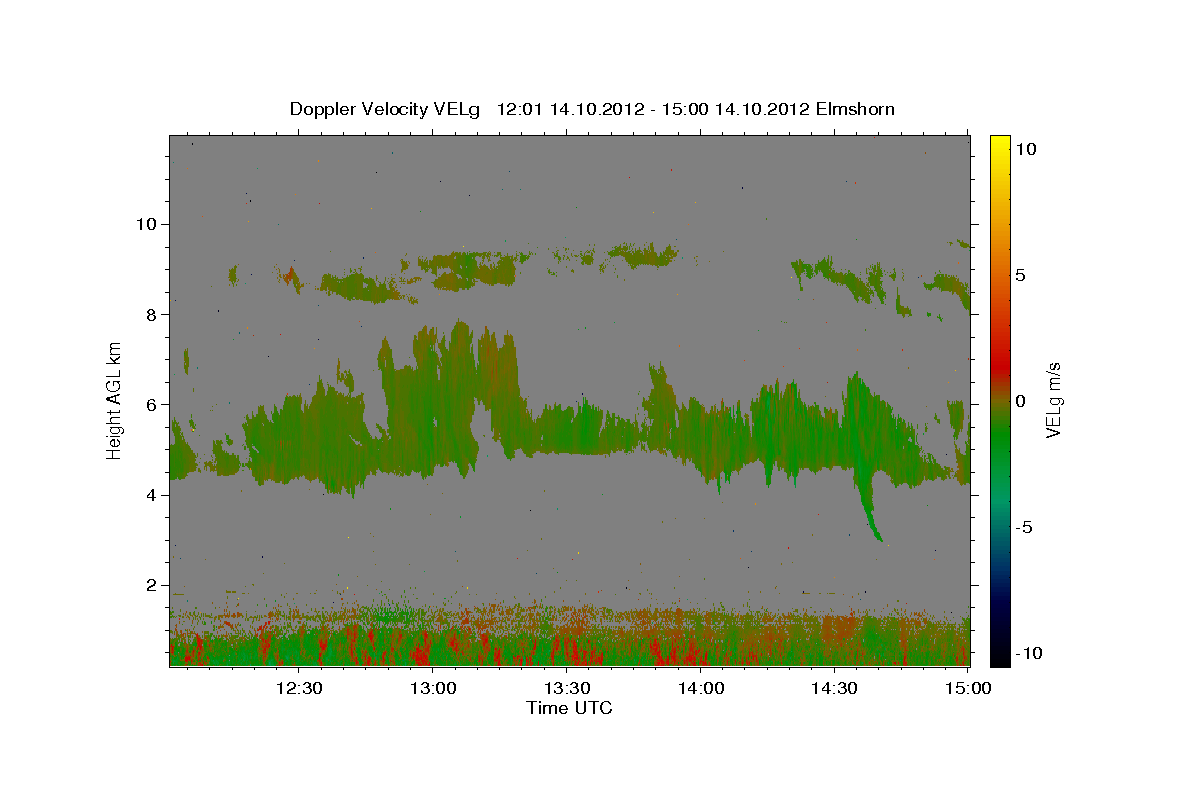Click the plot title 'Doppler Velocity VELg'

tap(385, 109)
